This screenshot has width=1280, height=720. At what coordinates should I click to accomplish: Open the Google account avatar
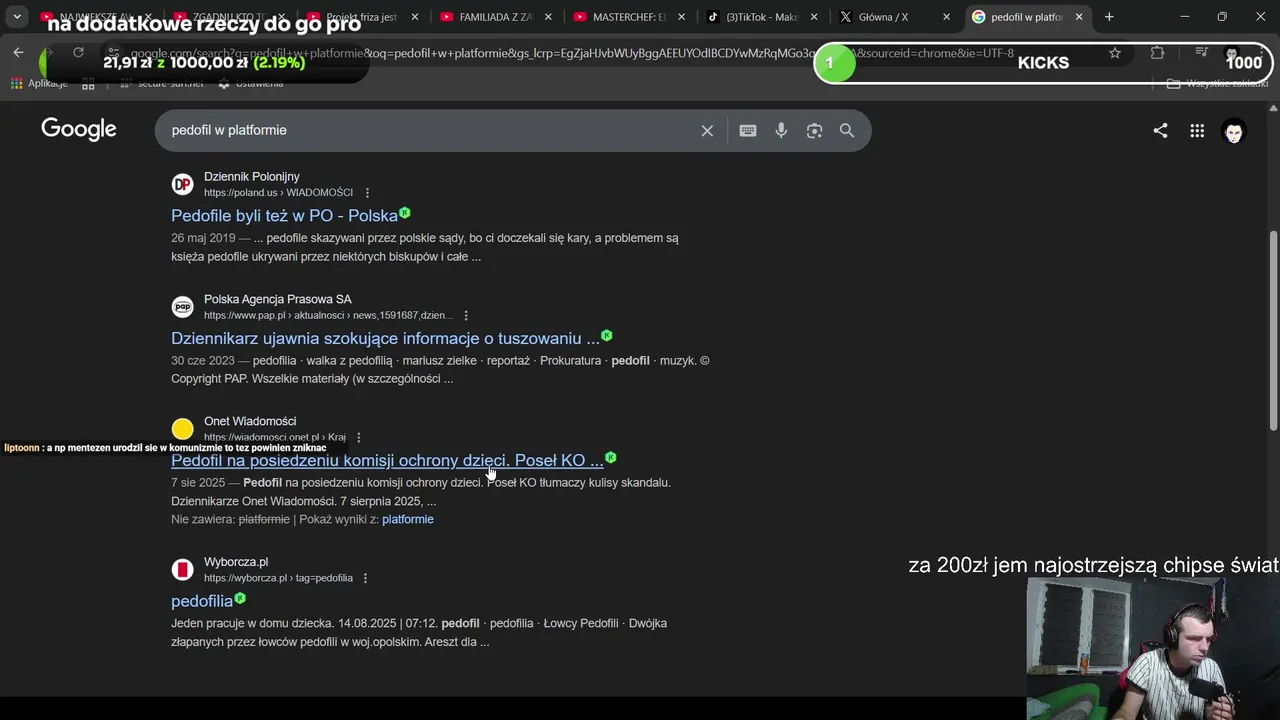(1234, 130)
